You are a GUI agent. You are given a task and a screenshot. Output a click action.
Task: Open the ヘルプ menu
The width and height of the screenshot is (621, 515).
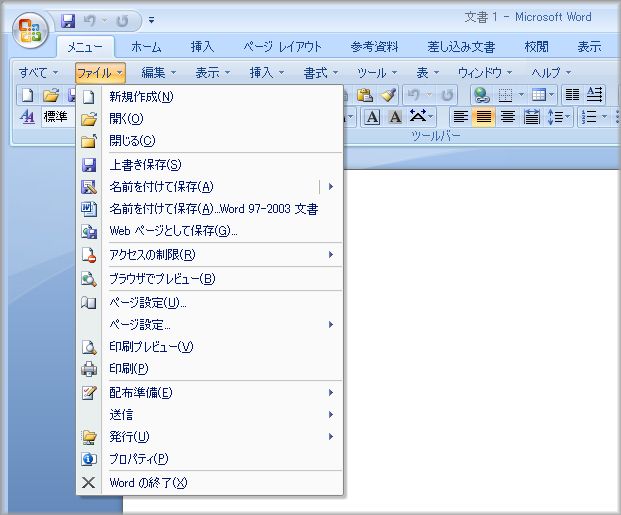(551, 72)
